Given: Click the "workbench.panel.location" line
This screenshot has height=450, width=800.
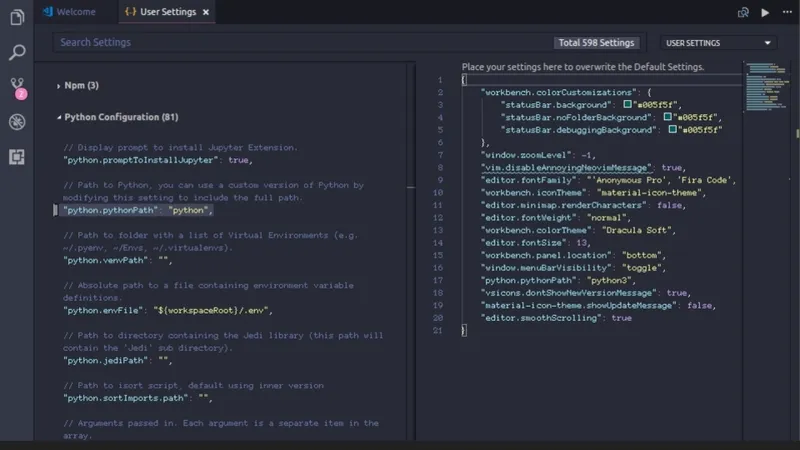Looking at the screenshot, I should [573, 255].
